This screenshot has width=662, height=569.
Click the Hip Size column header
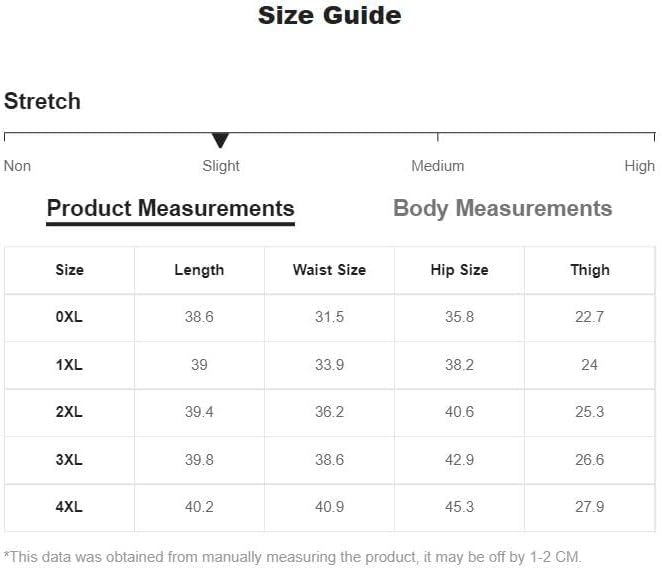point(459,270)
